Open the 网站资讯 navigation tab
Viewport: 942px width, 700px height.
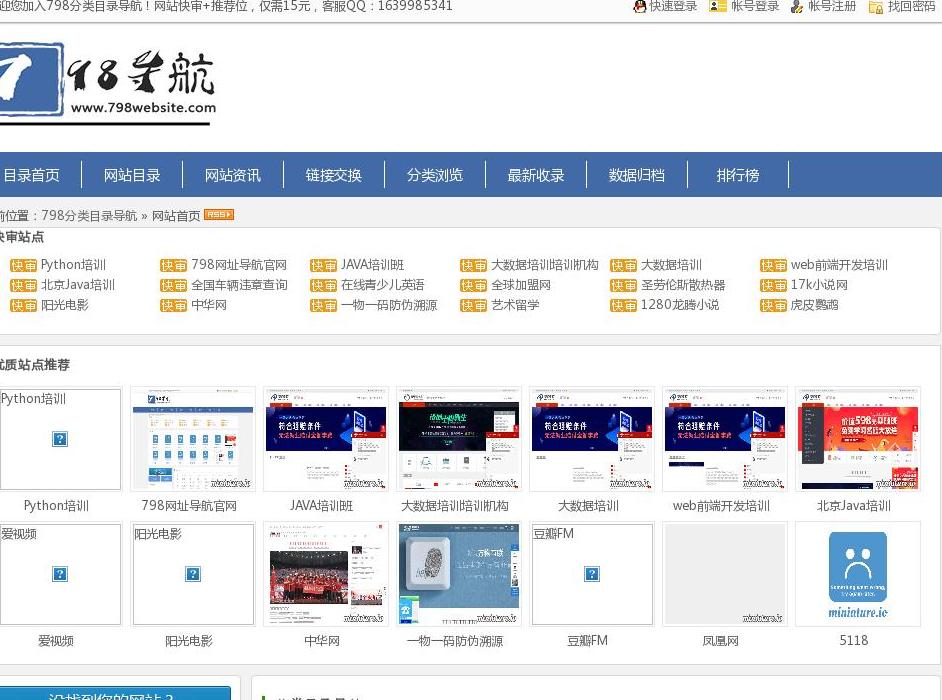232,175
